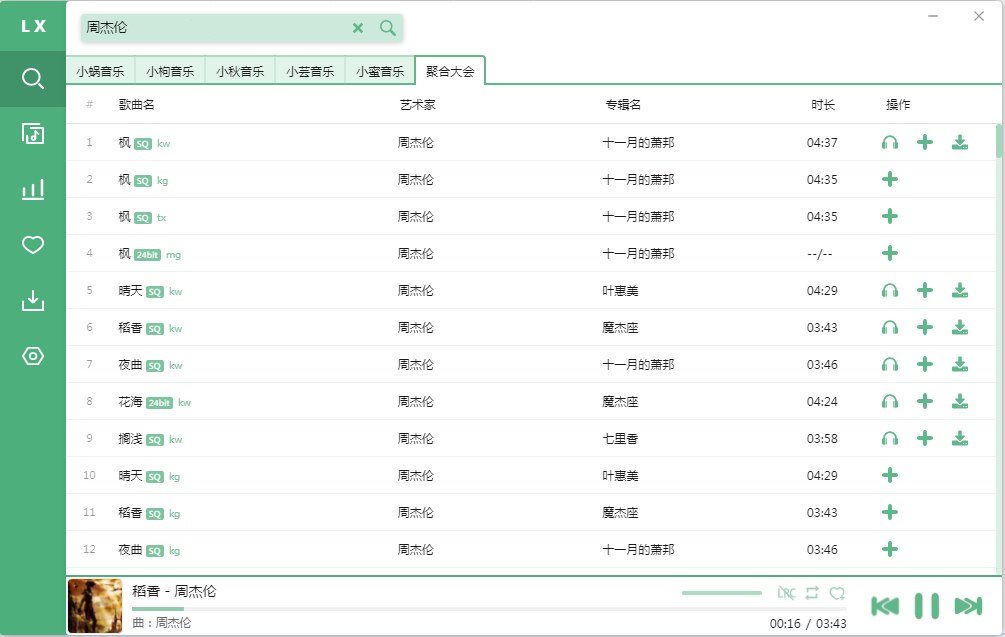1005x637 pixels.
Task: Open the leaderboard chart icon in sidebar
Action: 33,189
